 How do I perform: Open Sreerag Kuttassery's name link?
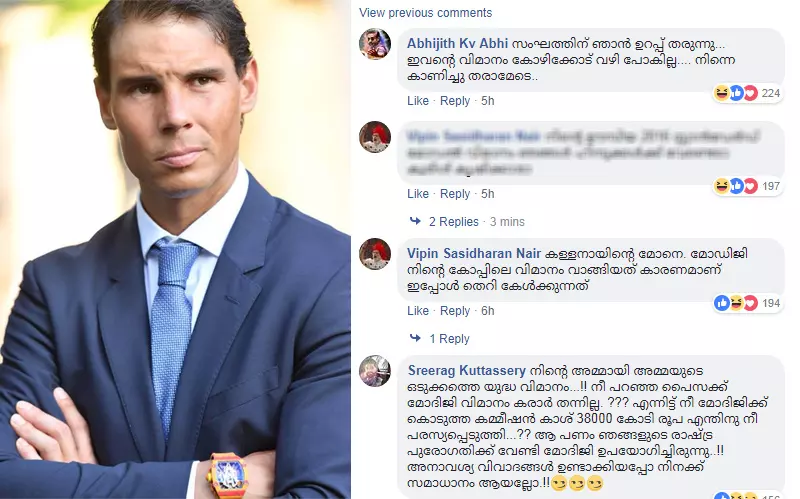tap(466, 370)
